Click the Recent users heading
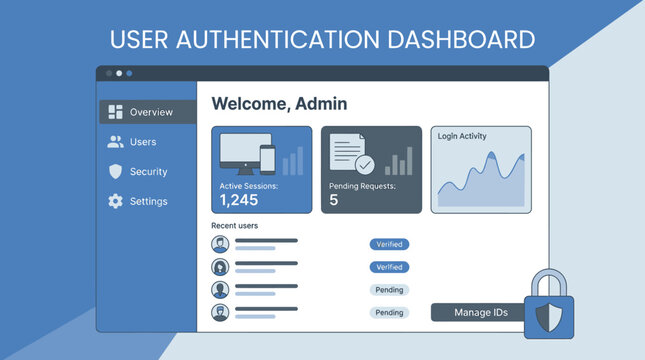This screenshot has height=360, width=645. point(234,225)
